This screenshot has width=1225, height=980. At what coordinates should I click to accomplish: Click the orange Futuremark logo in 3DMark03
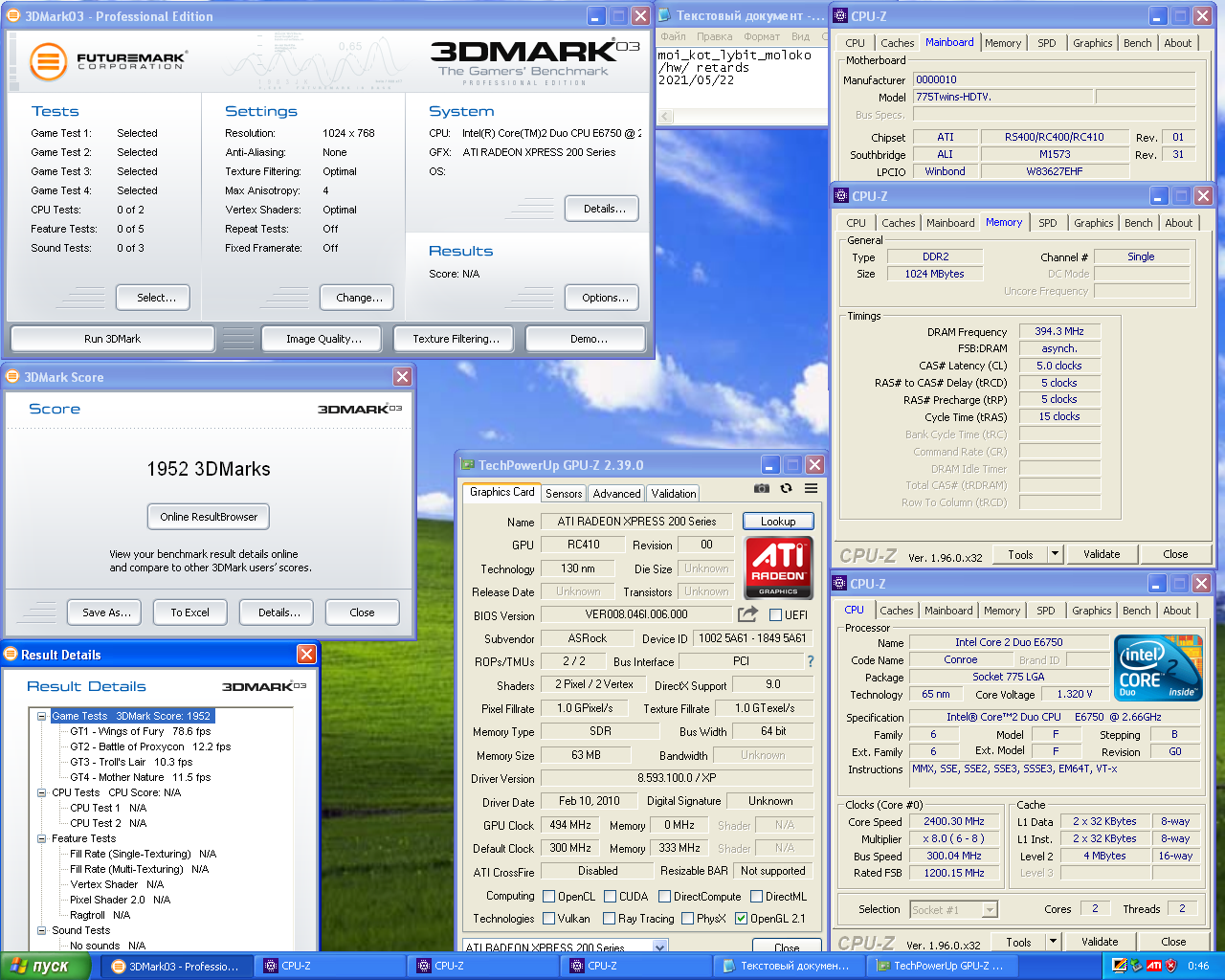[x=48, y=61]
